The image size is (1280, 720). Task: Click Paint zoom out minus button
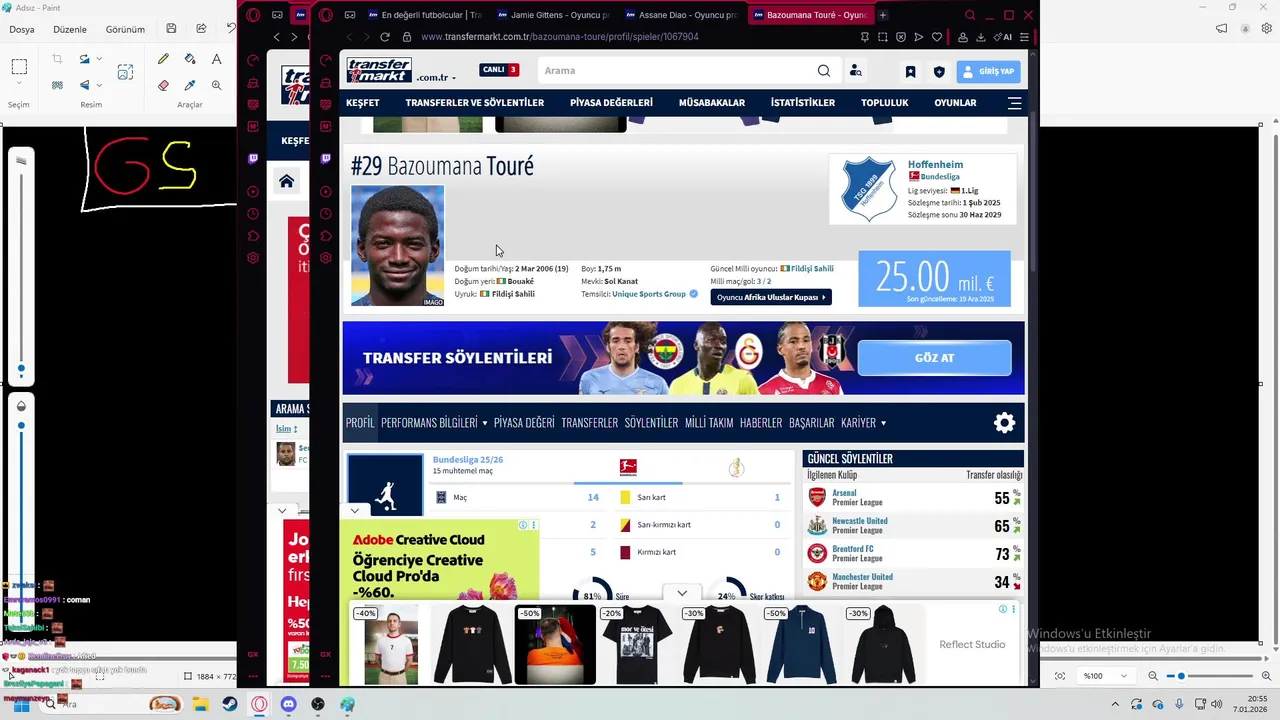click(x=1152, y=676)
